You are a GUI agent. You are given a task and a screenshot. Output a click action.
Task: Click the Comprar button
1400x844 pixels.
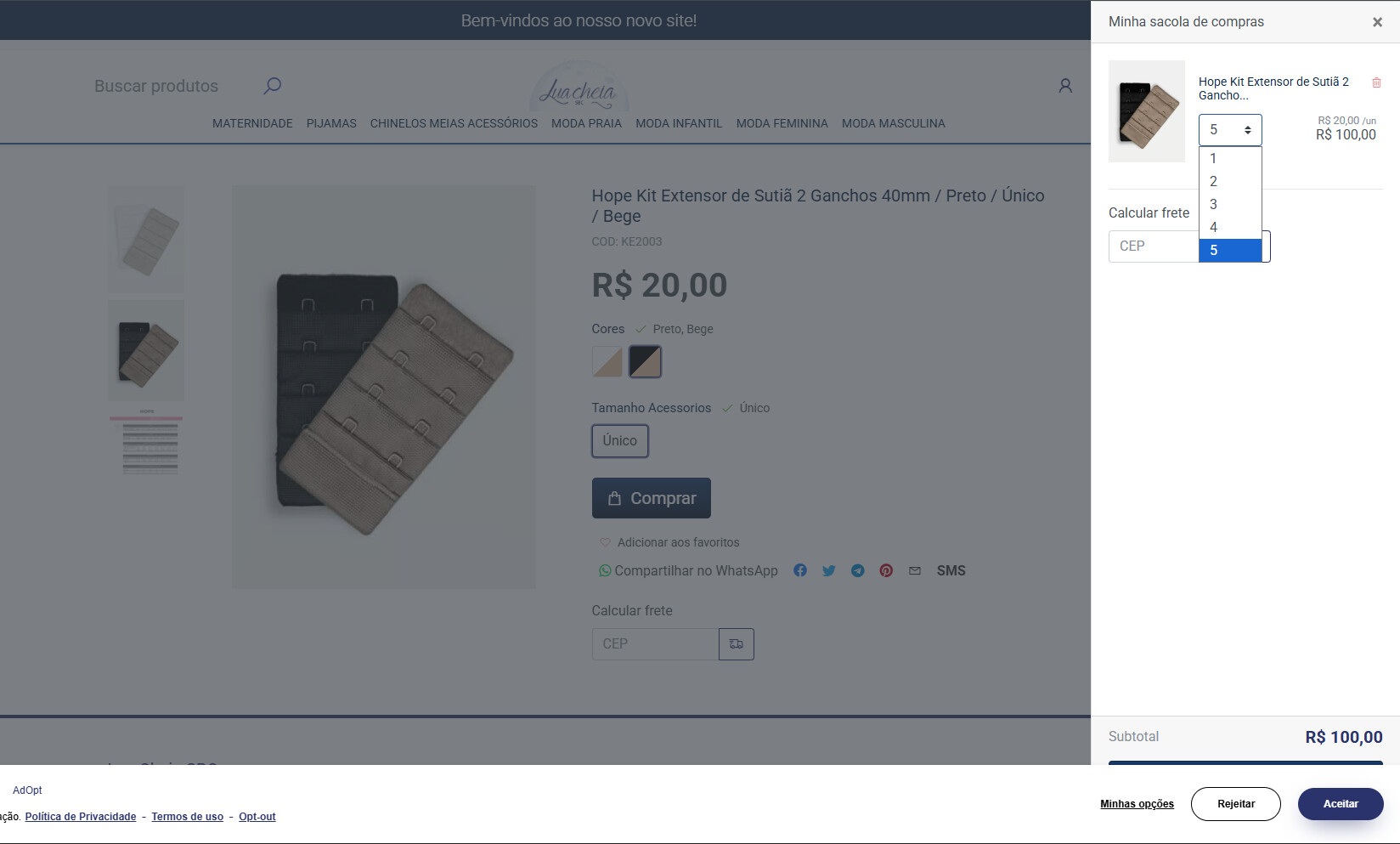652,498
